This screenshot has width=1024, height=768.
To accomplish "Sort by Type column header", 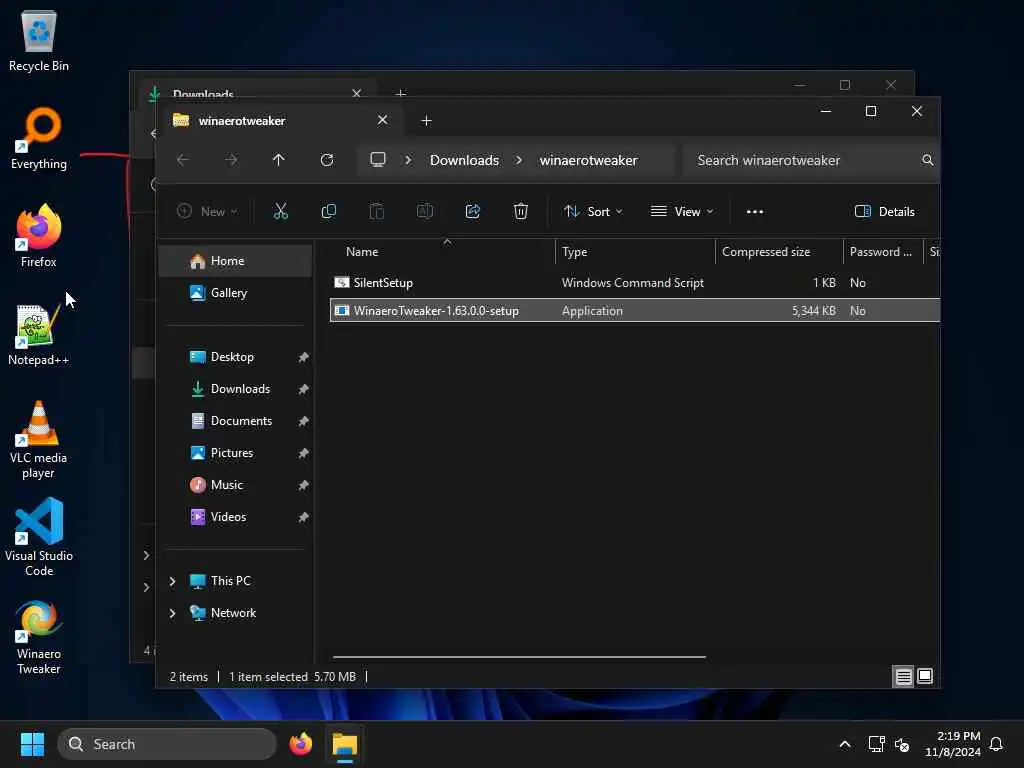I will tap(635, 252).
